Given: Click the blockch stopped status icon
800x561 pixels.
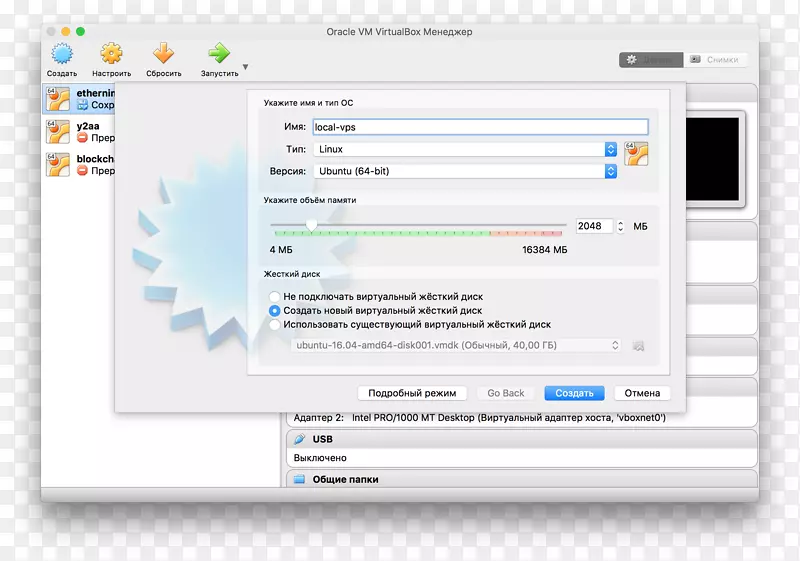Looking at the screenshot, I should 82,171.
